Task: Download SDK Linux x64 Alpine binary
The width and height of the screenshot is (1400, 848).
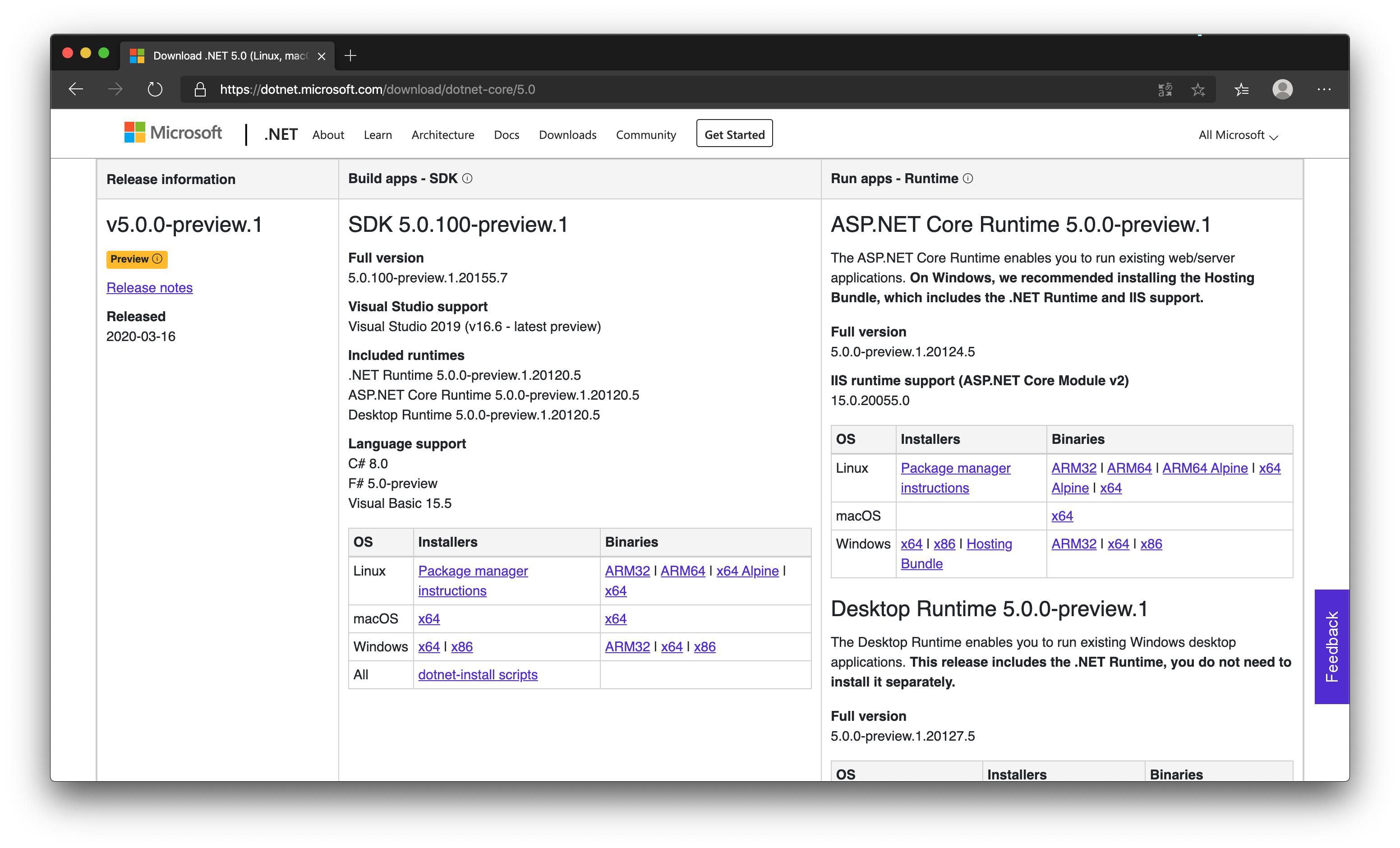Action: coord(747,571)
